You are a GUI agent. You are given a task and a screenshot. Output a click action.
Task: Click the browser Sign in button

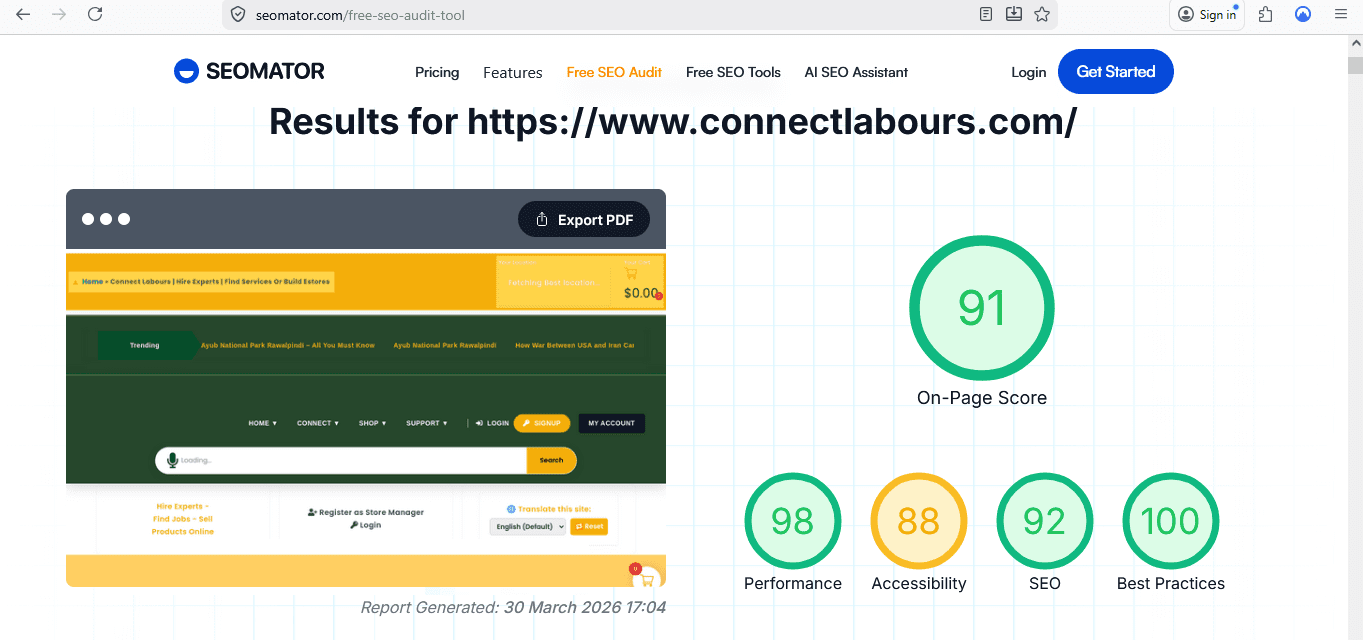coord(1208,14)
